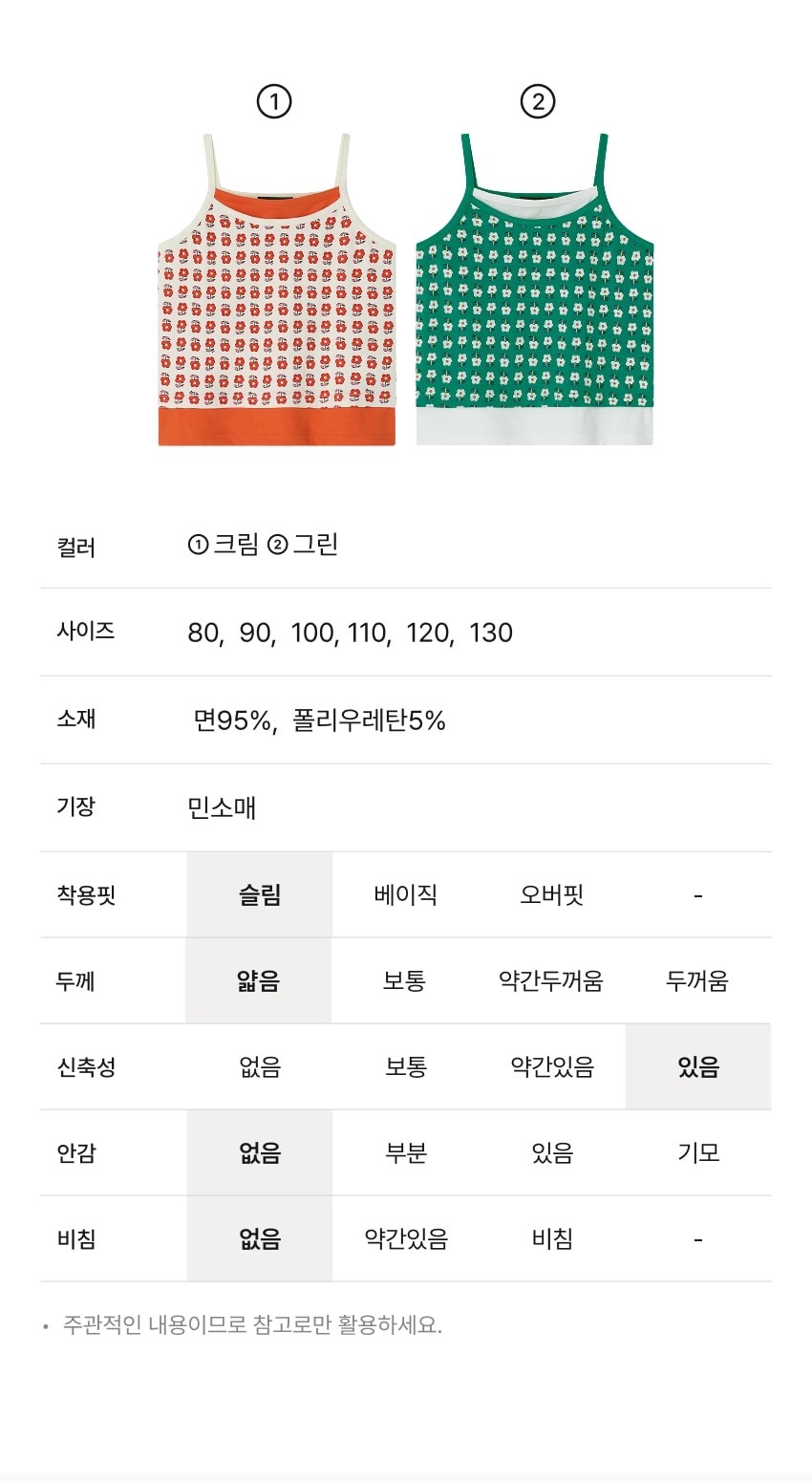This screenshot has width=812, height=1483.
Task: Choose size 80 in the 사이즈 row
Action: 203,633
